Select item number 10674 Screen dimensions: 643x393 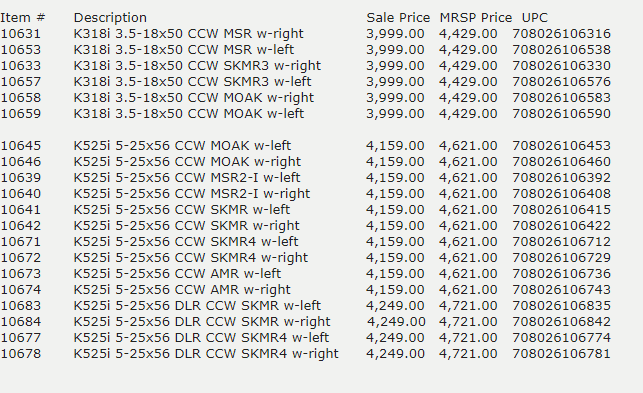tap(21, 290)
